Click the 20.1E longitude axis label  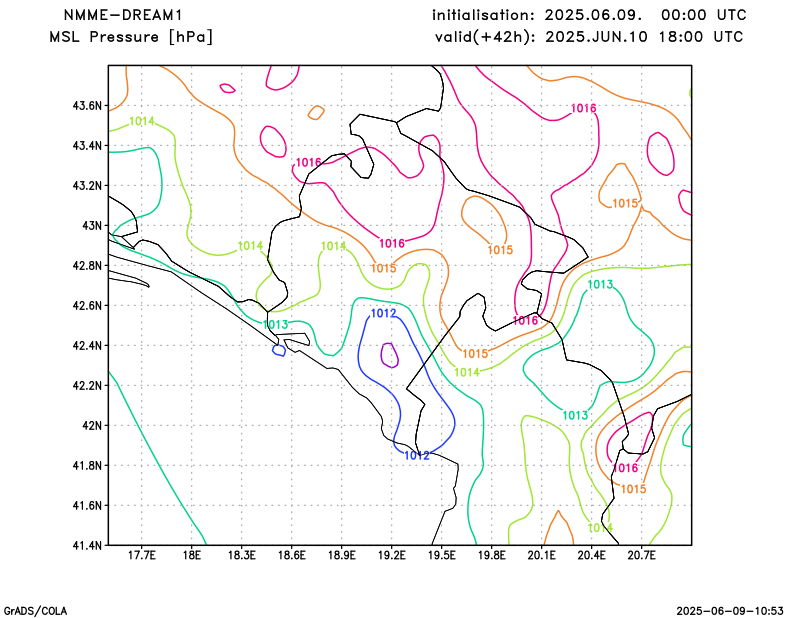point(542,555)
